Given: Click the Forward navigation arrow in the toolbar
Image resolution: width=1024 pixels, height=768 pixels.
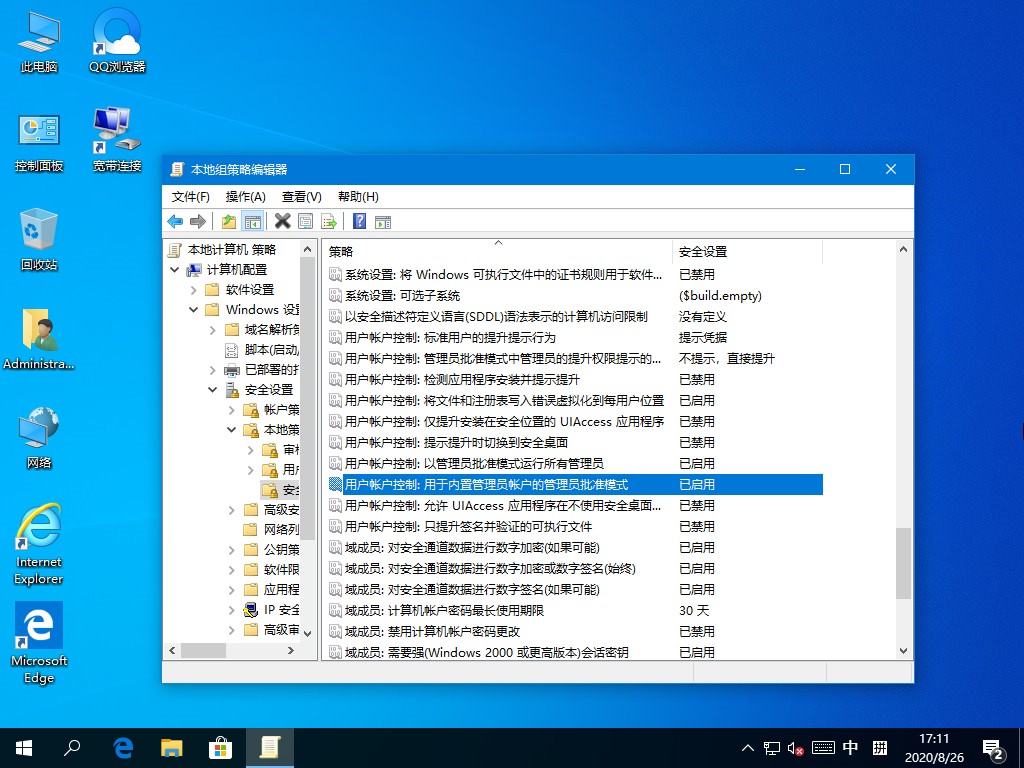Looking at the screenshot, I should 197,221.
